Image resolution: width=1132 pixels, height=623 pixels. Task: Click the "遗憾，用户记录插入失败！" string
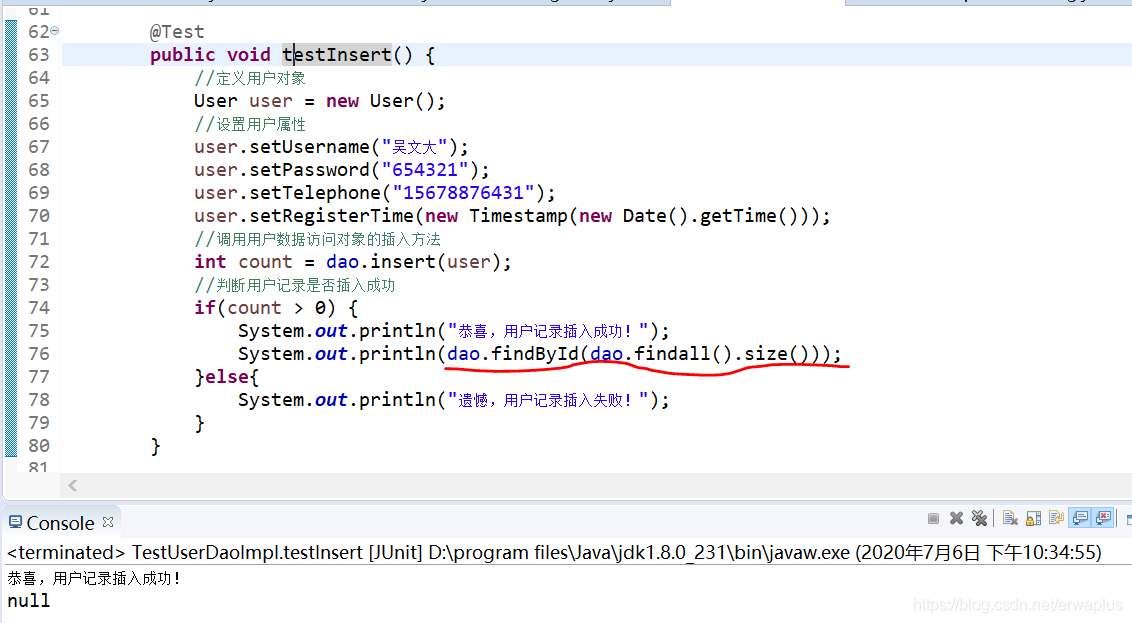(x=548, y=400)
